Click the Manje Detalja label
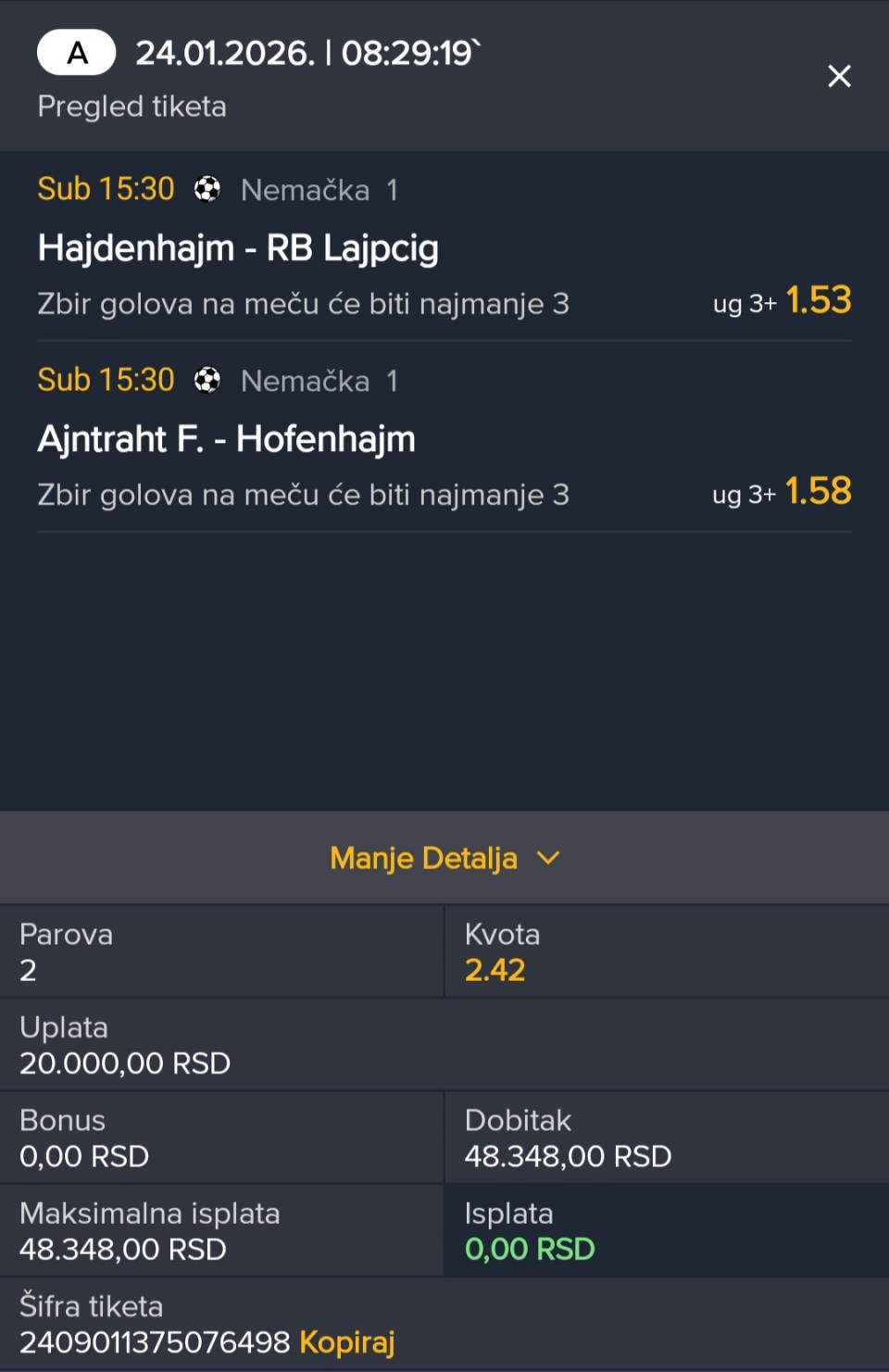 423,858
